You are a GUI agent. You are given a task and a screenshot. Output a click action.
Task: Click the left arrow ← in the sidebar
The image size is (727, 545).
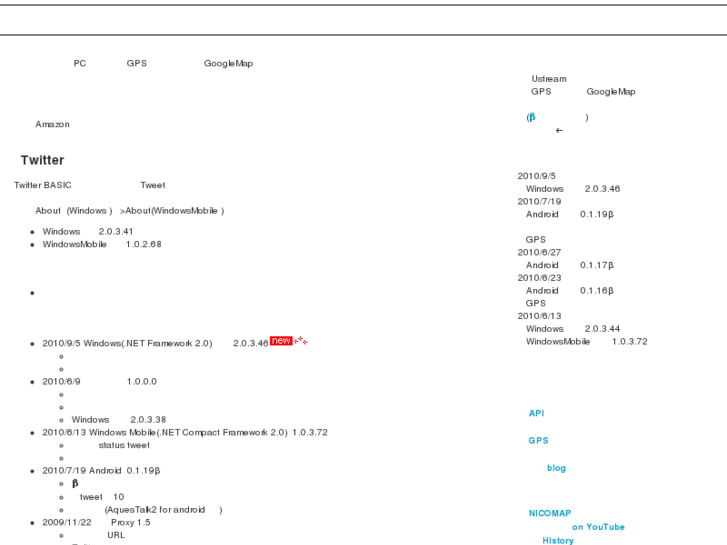559,130
